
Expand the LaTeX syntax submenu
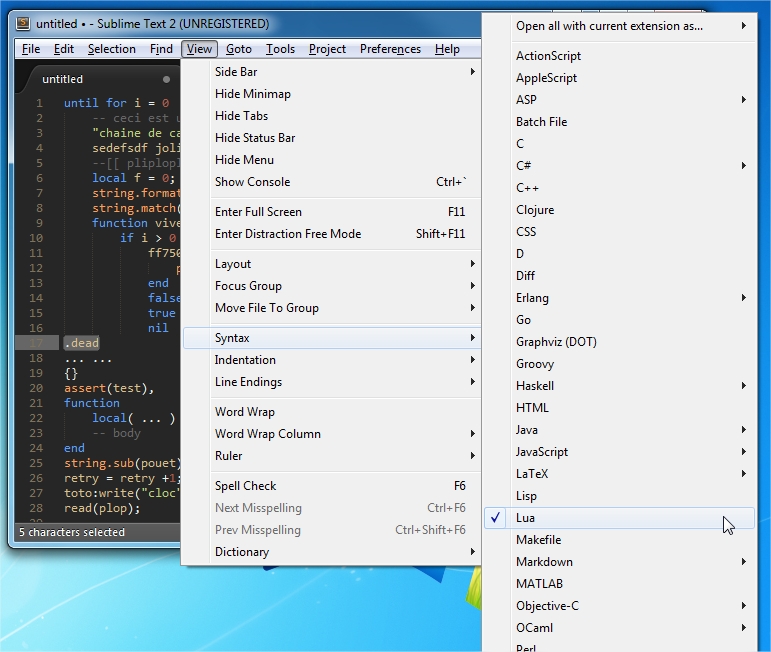pyautogui.click(x=619, y=474)
